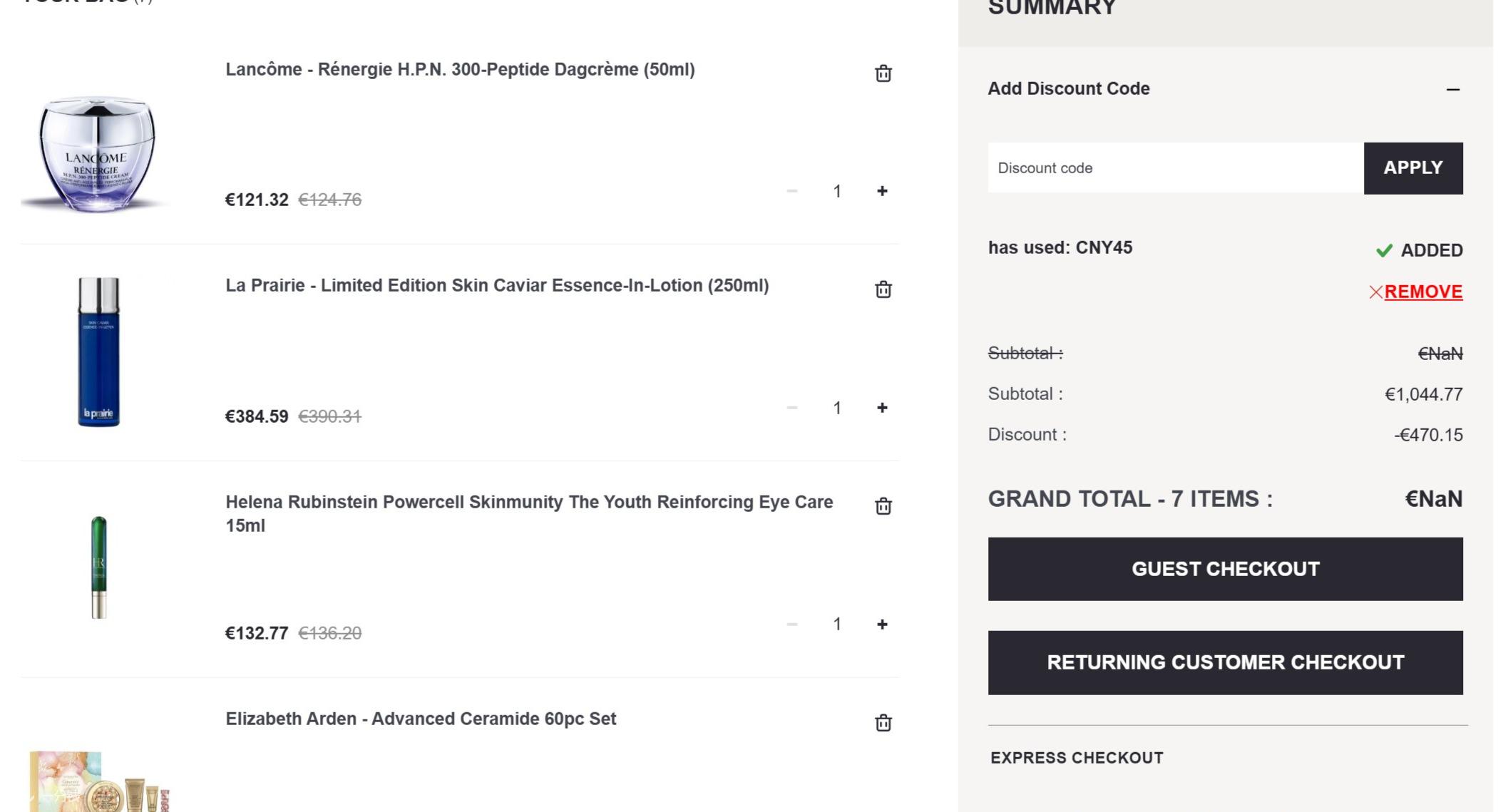This screenshot has width=1503, height=812.
Task: Reduce Helena Rubinstein Eye Care quantity
Action: pyautogui.click(x=791, y=625)
